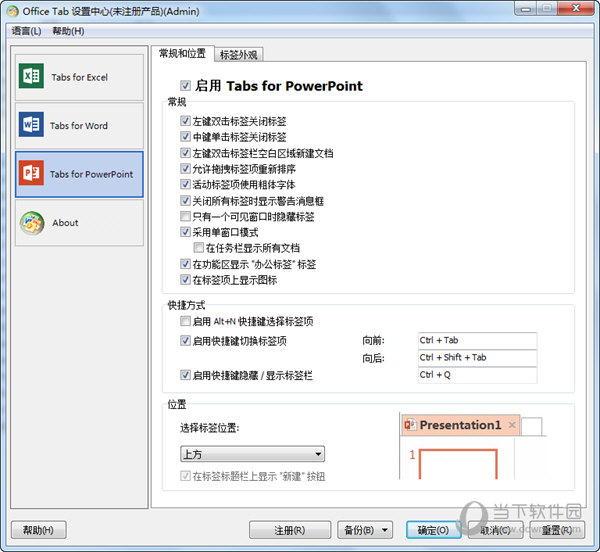The width and height of the screenshot is (600, 552).
Task: Select the Word icon in the sidebar
Action: coord(31,124)
